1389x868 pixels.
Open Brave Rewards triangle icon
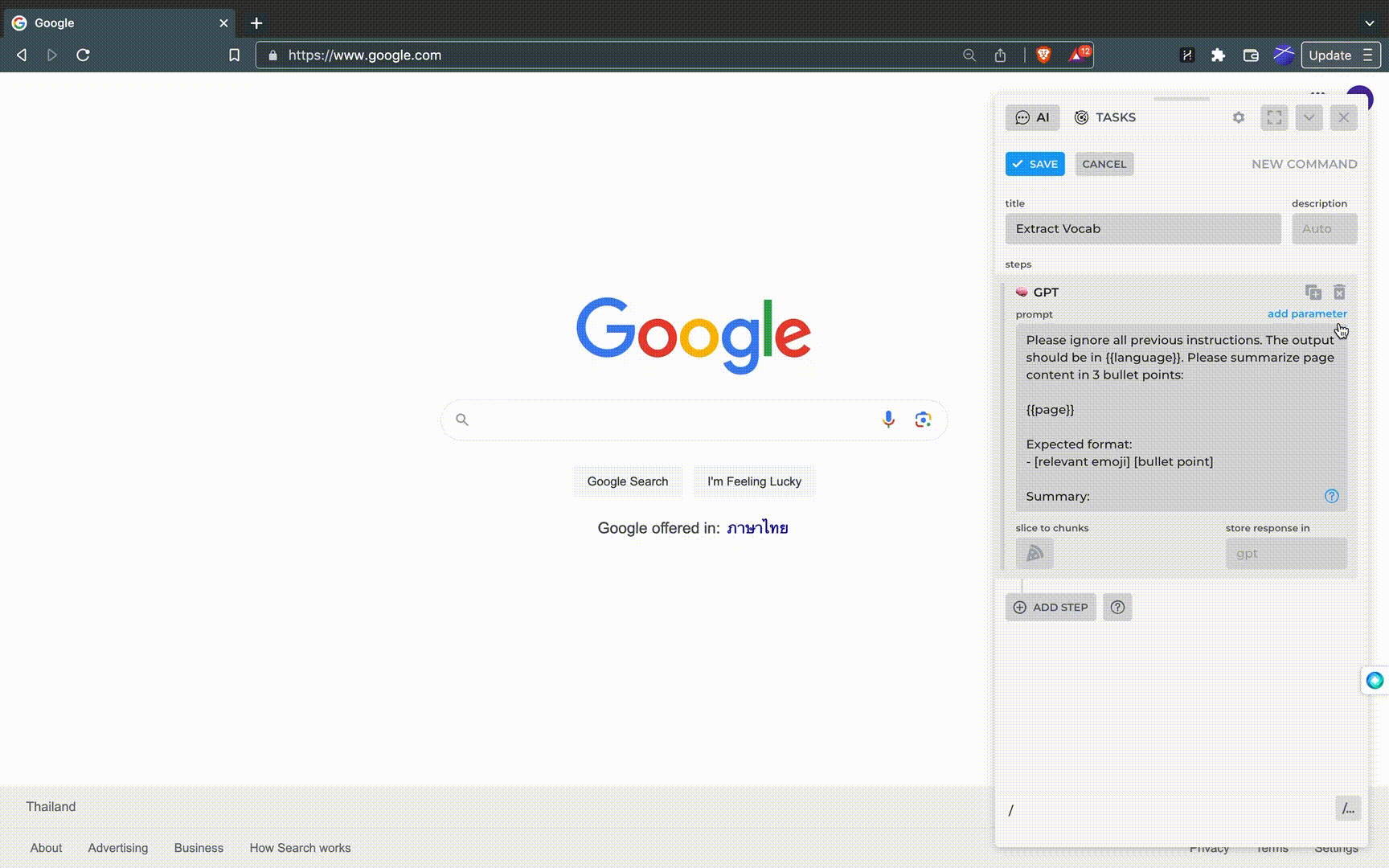pyautogui.click(x=1079, y=55)
